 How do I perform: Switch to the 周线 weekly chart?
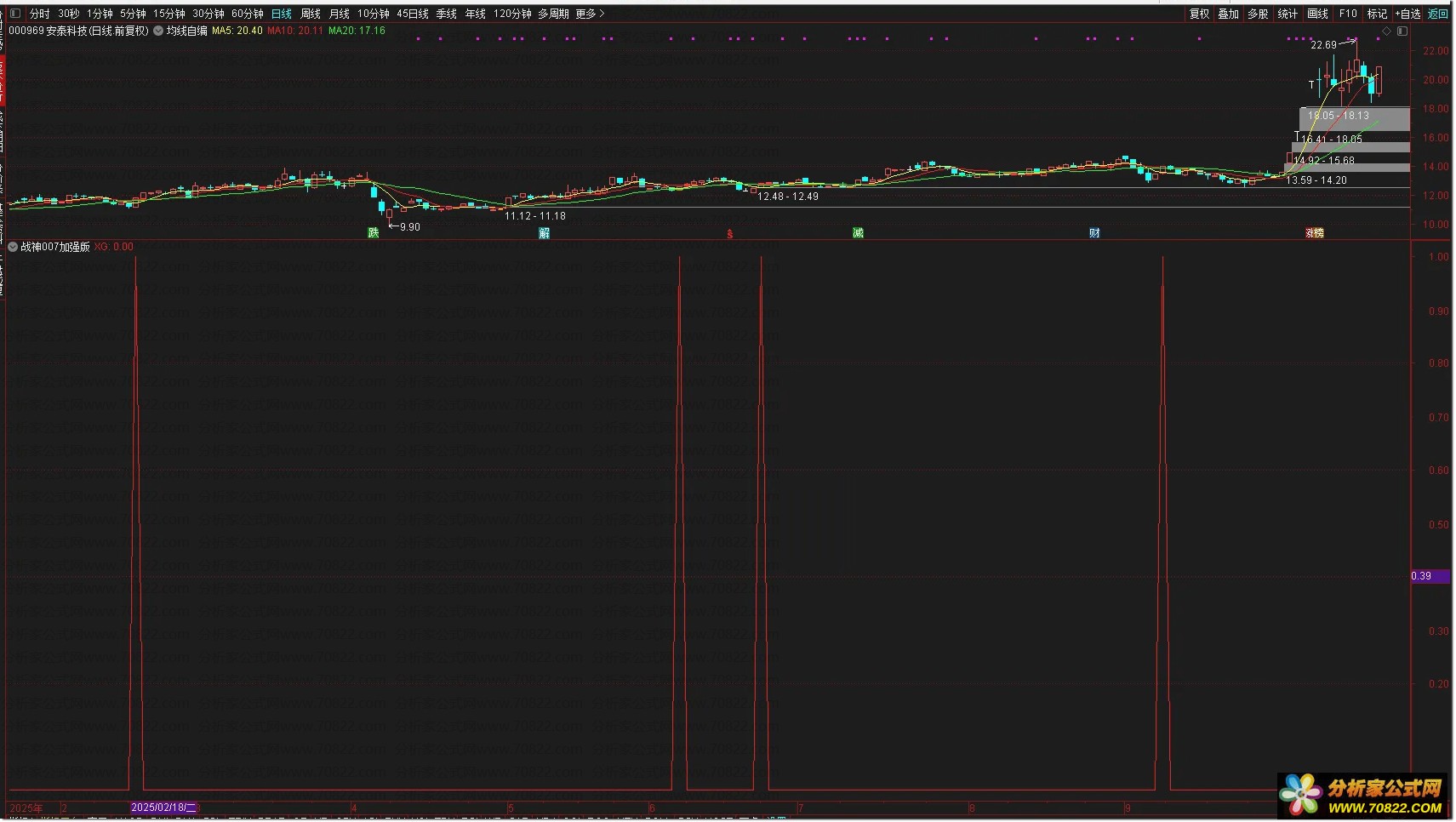coord(311,14)
